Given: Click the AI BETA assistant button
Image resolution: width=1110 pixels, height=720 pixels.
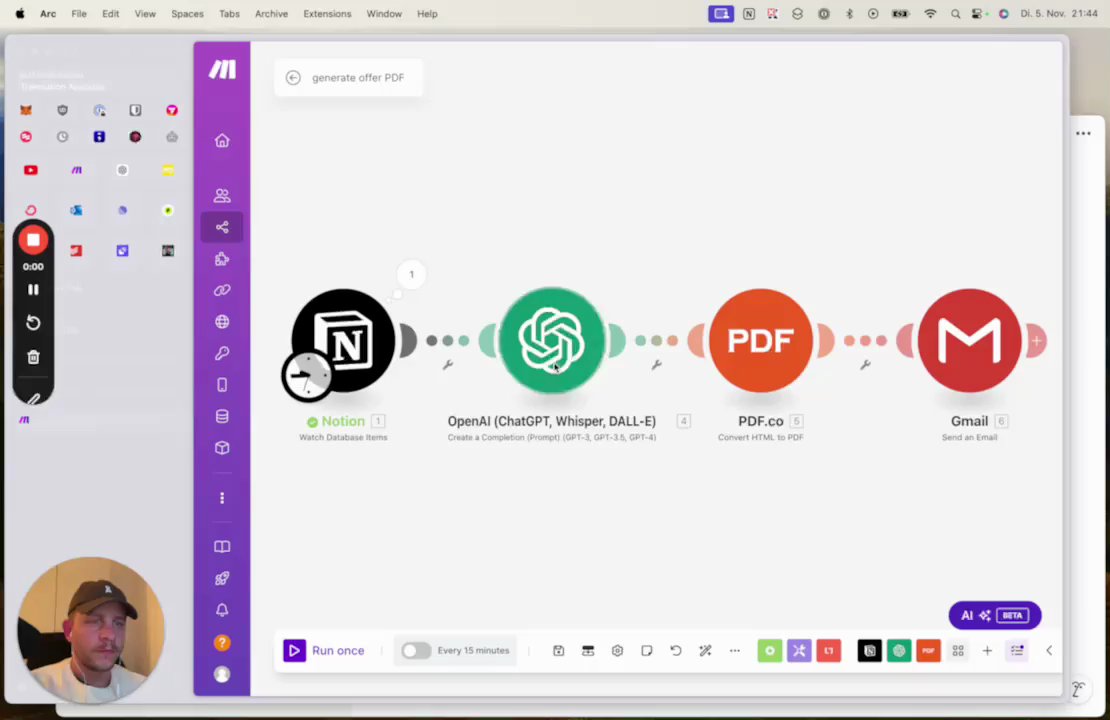Looking at the screenshot, I should point(995,615).
